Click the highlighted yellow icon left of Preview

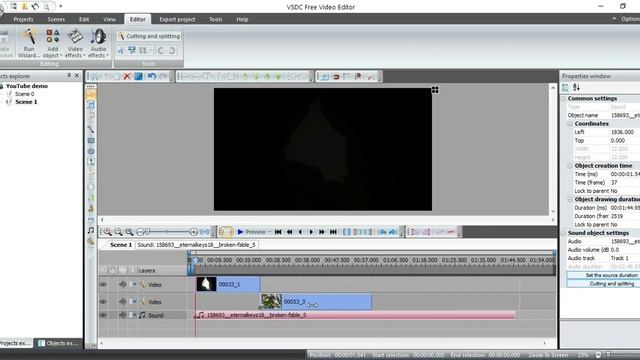[227, 232]
